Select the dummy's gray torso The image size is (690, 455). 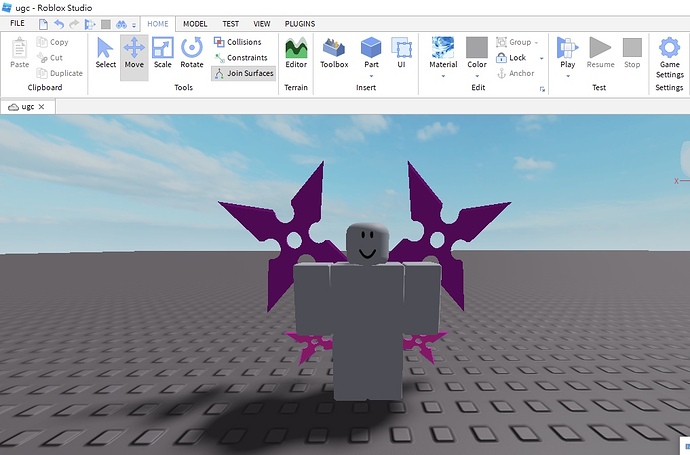(x=367, y=299)
